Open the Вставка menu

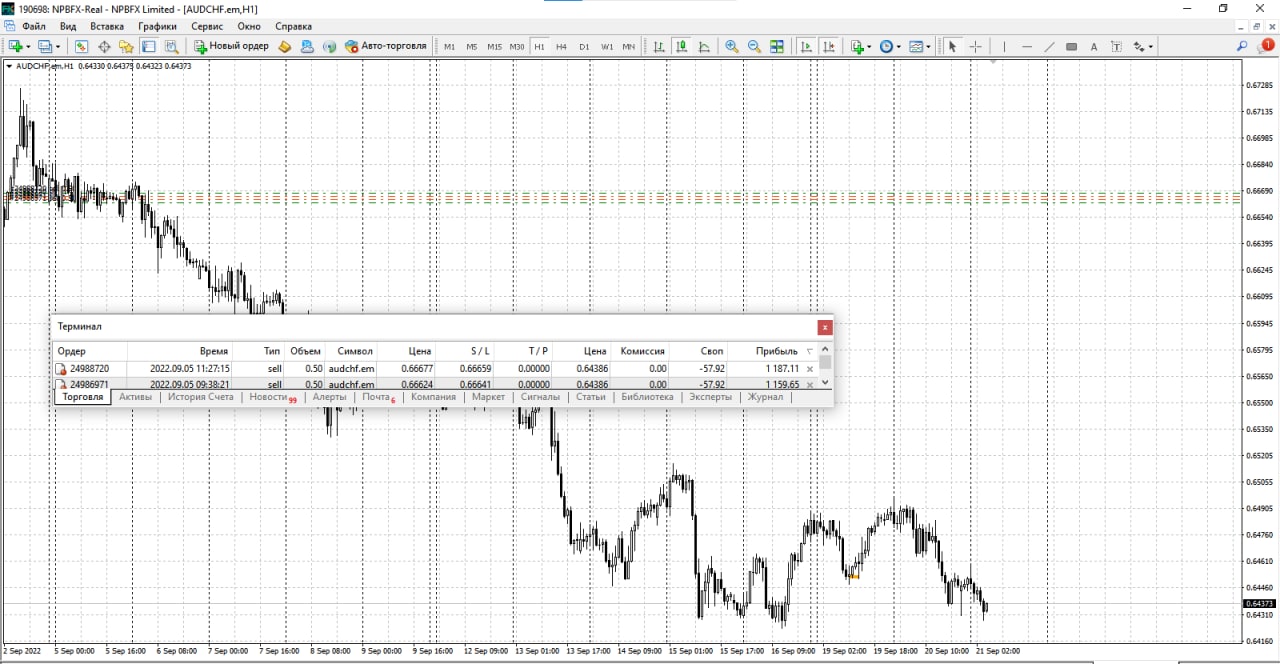(x=107, y=26)
